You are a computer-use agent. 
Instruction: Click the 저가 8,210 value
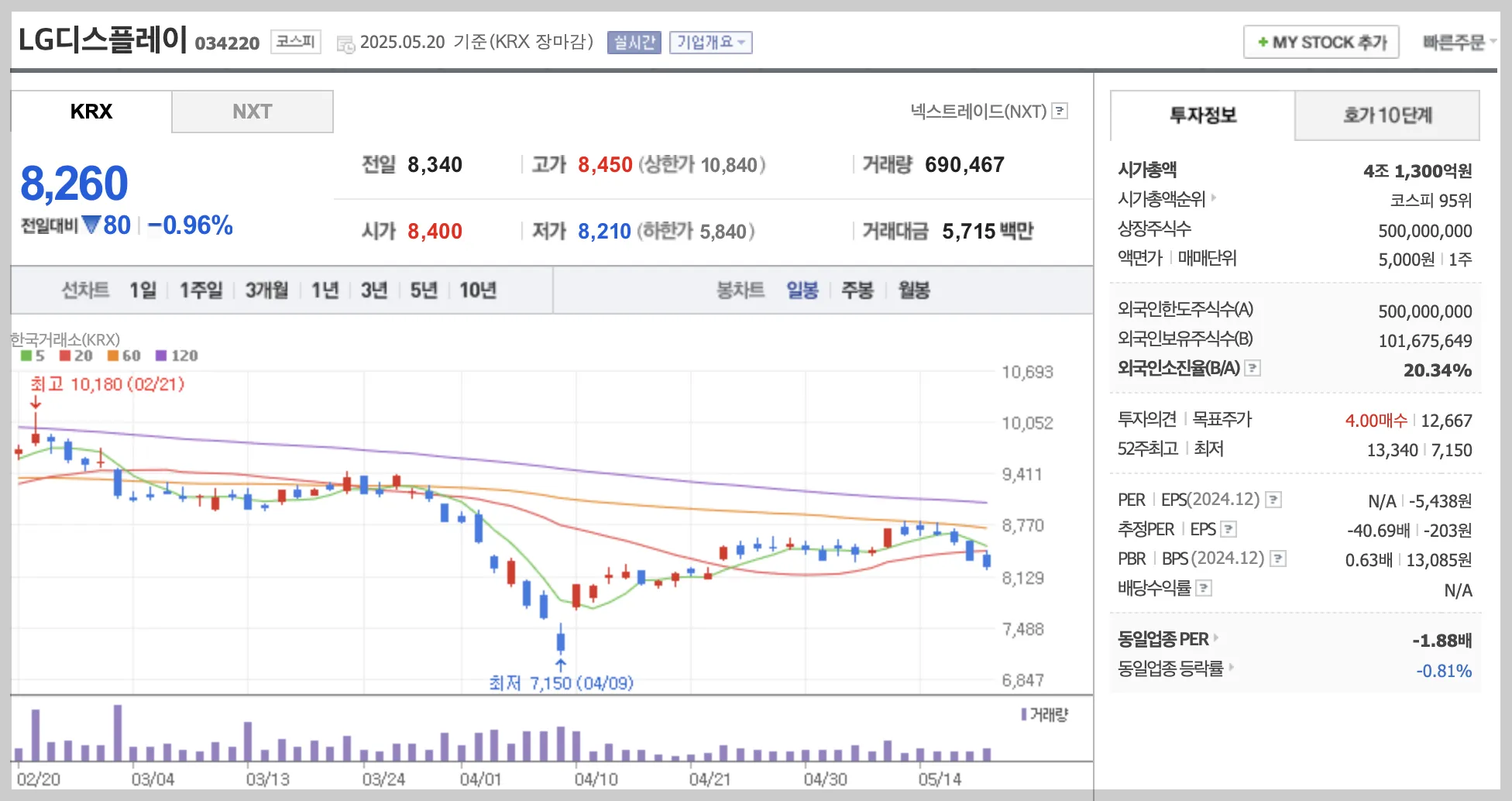click(604, 232)
